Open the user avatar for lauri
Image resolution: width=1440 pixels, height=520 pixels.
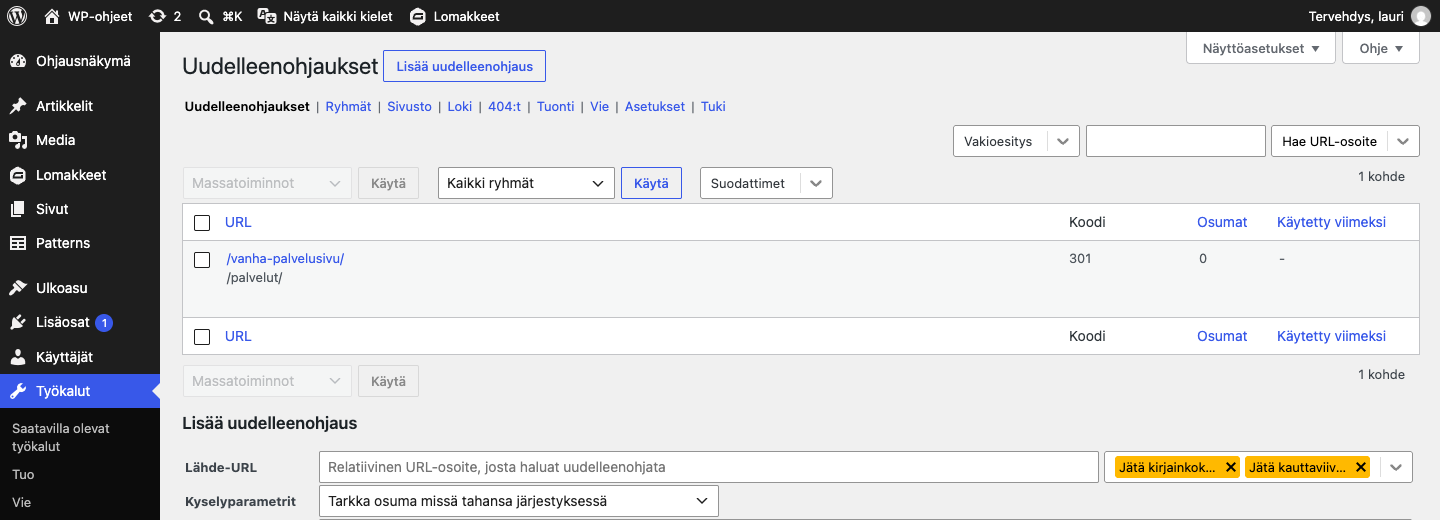(1420, 16)
